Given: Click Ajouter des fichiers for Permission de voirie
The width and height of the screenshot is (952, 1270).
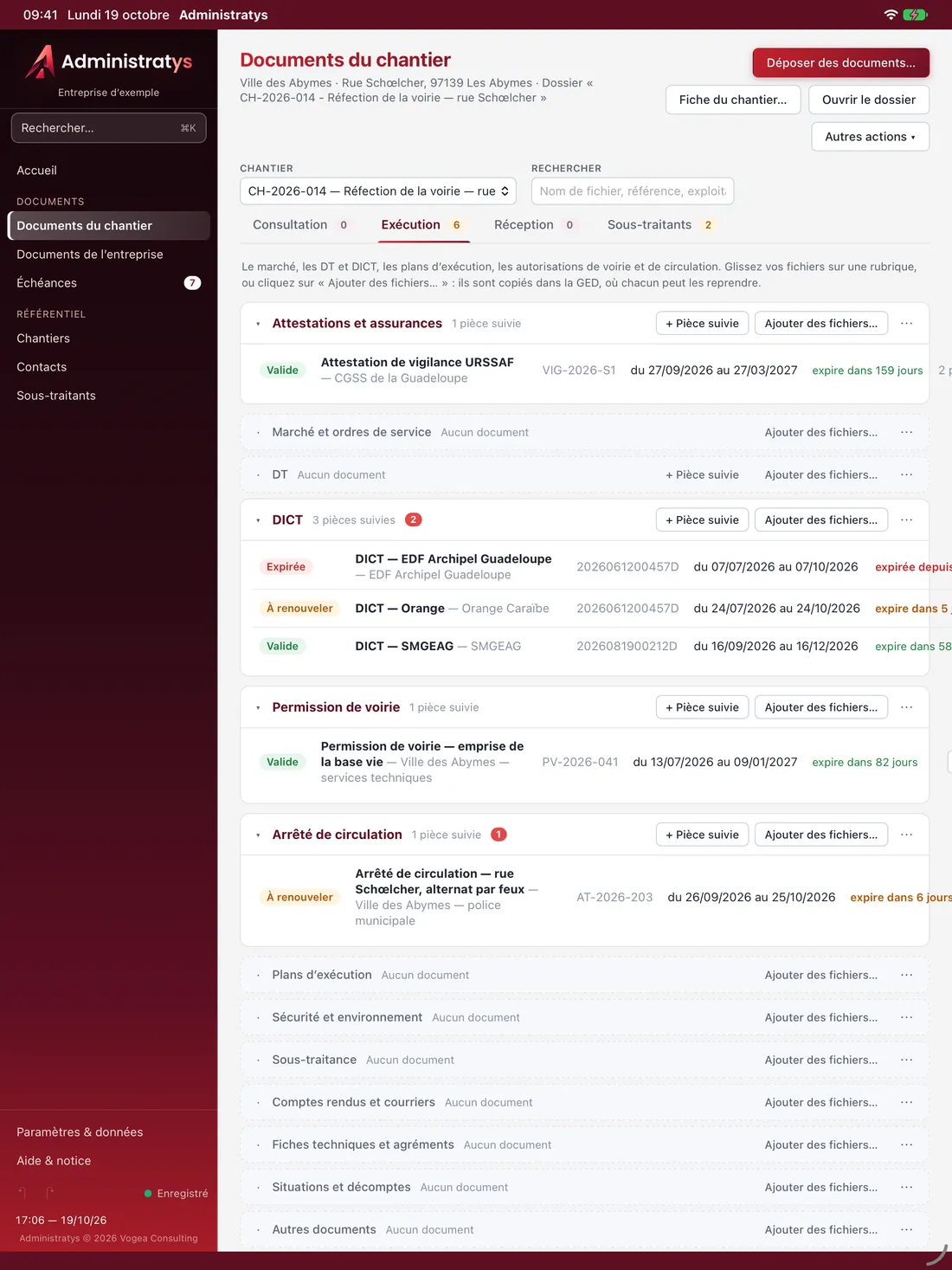Looking at the screenshot, I should click(821, 707).
